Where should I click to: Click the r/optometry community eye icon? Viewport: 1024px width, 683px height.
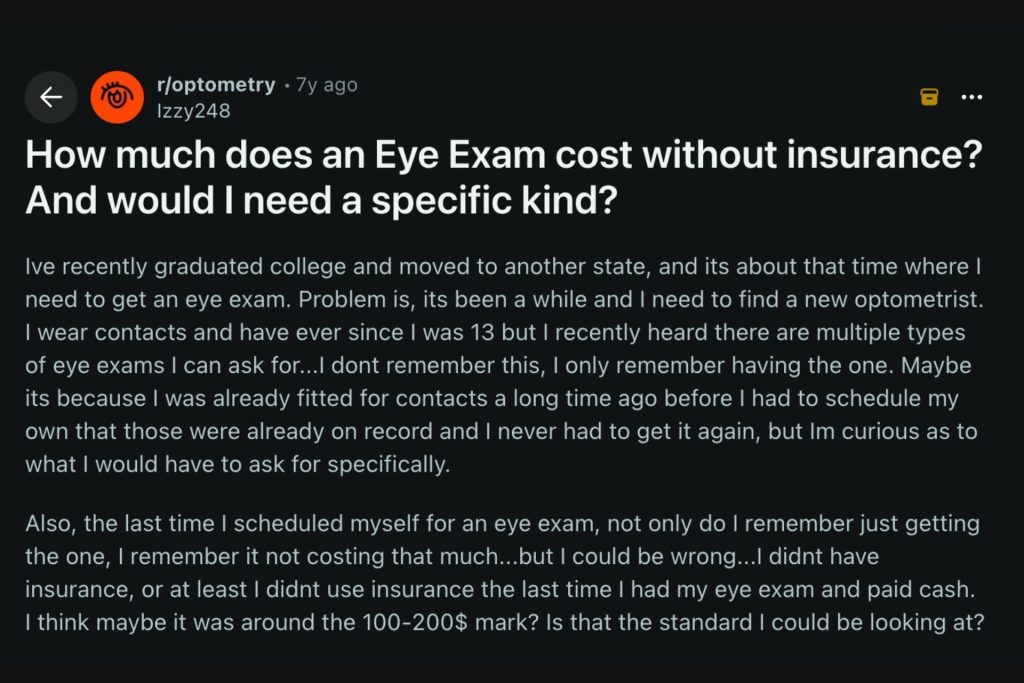(117, 97)
